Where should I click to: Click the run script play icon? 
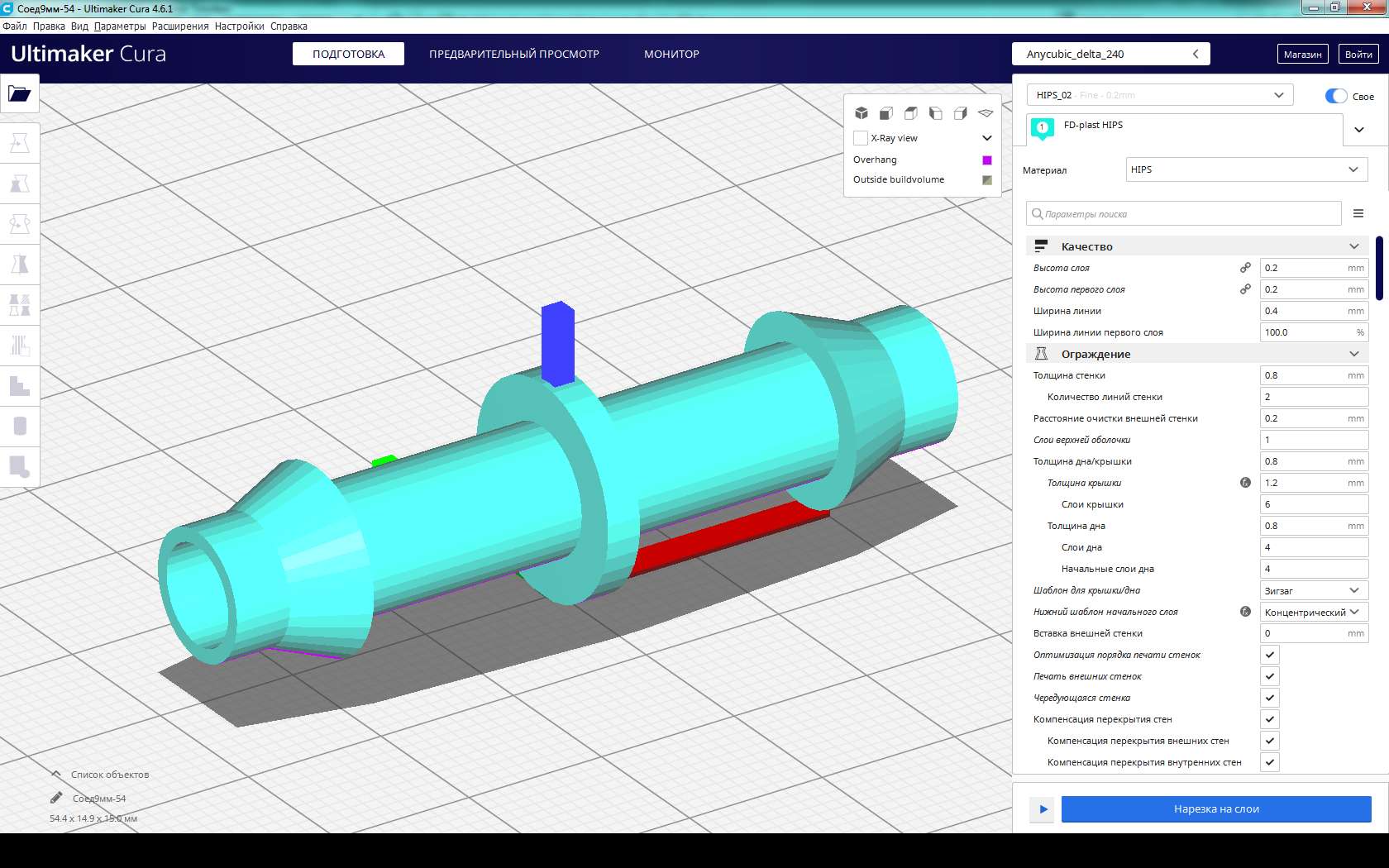click(1043, 809)
